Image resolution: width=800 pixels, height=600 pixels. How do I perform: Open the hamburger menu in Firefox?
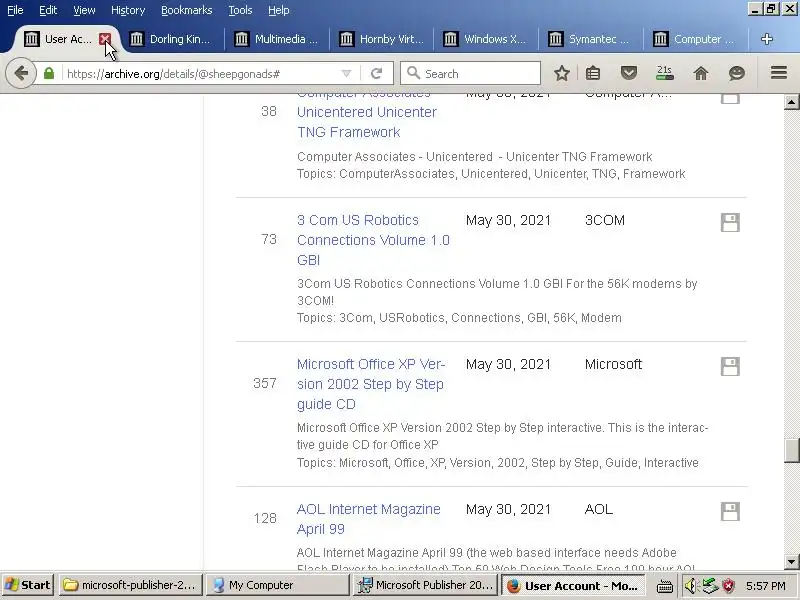point(779,73)
